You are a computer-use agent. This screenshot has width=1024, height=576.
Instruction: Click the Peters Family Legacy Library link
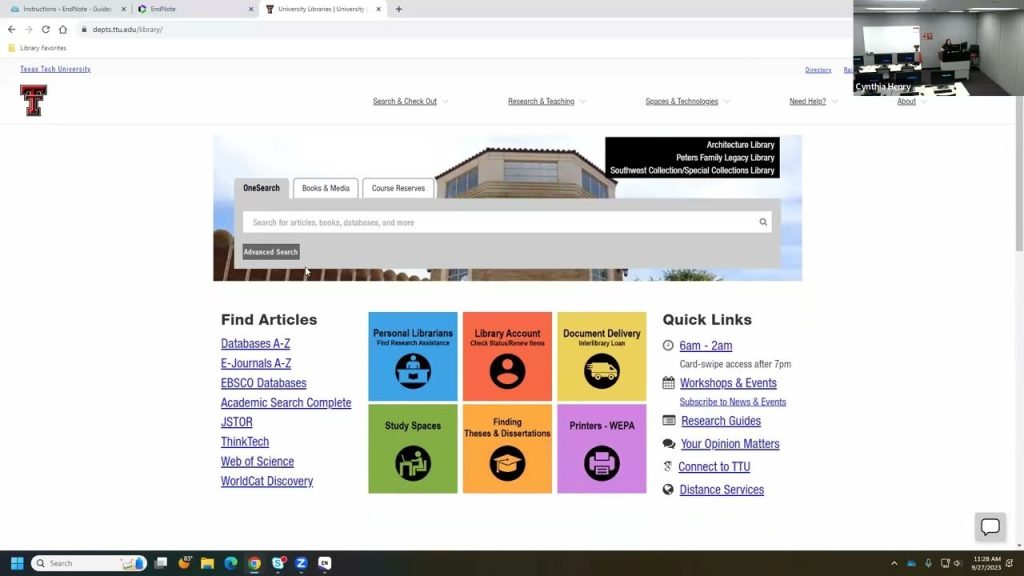725,157
